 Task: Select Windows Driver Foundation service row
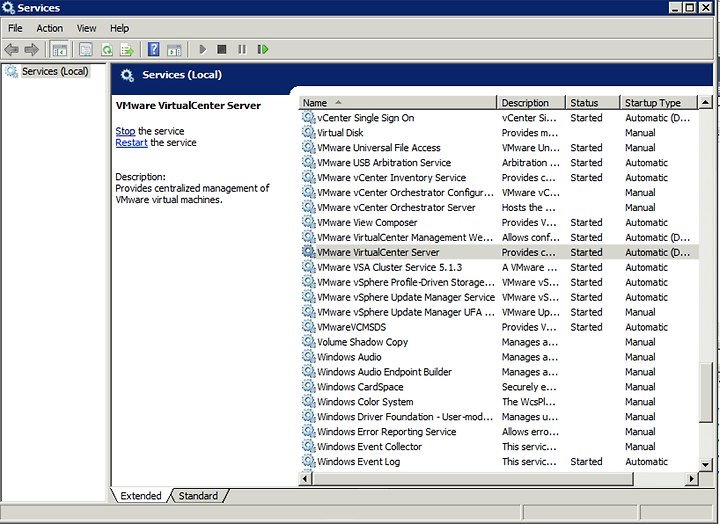(x=500, y=417)
